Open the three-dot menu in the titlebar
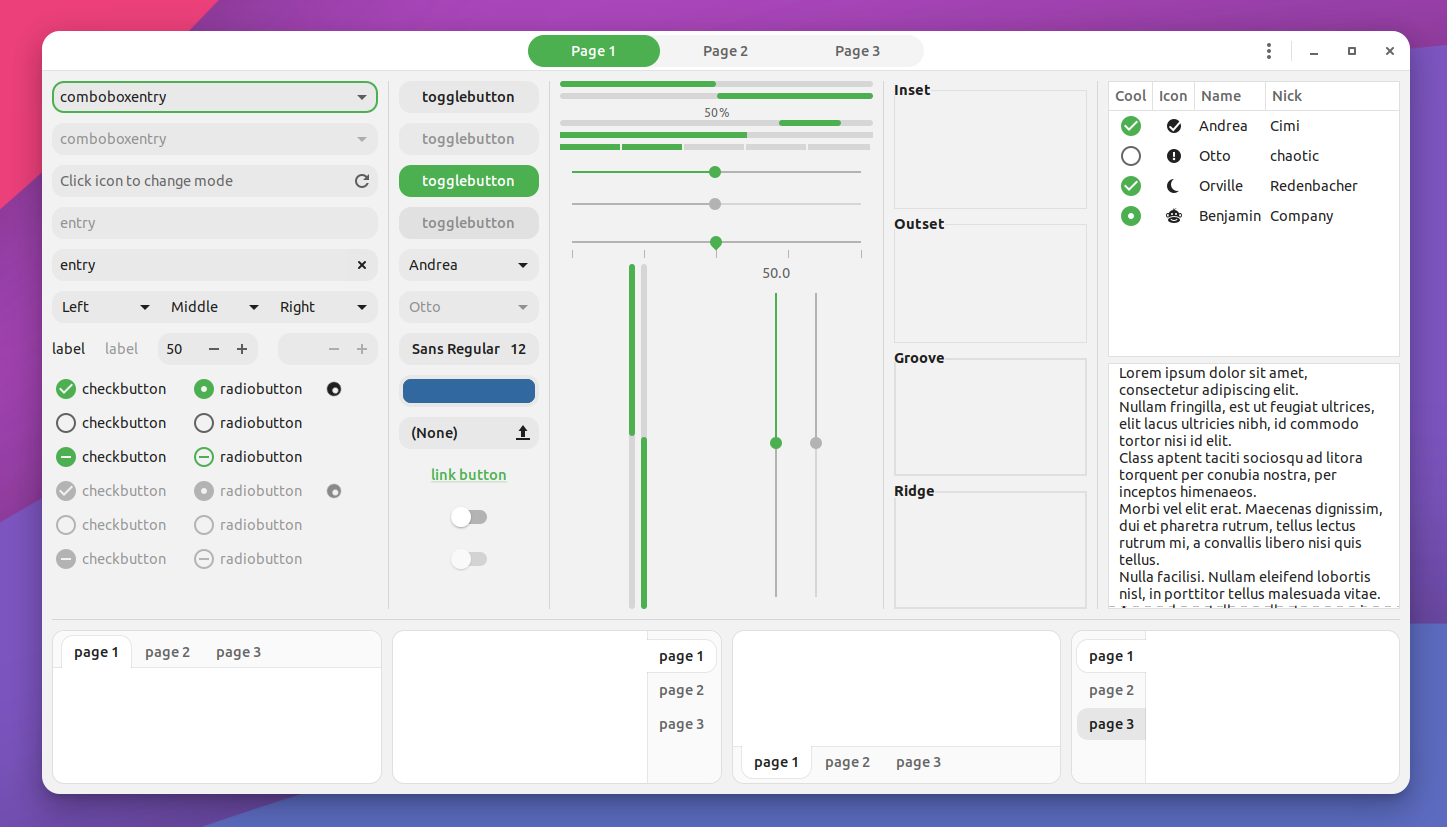Image resolution: width=1447 pixels, height=827 pixels. tap(1268, 50)
